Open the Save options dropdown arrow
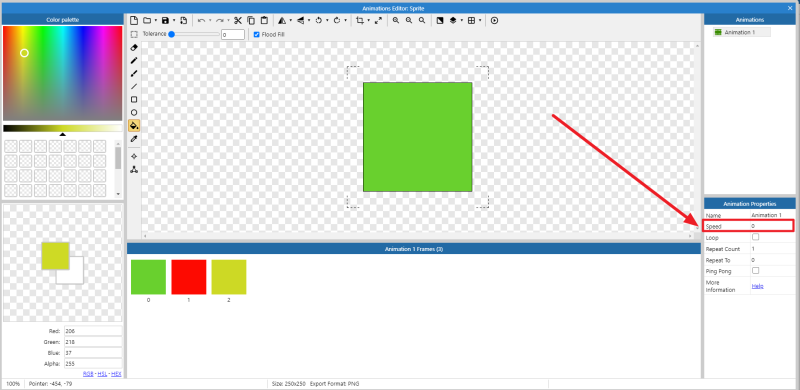The height and width of the screenshot is (390, 800). click(173, 20)
